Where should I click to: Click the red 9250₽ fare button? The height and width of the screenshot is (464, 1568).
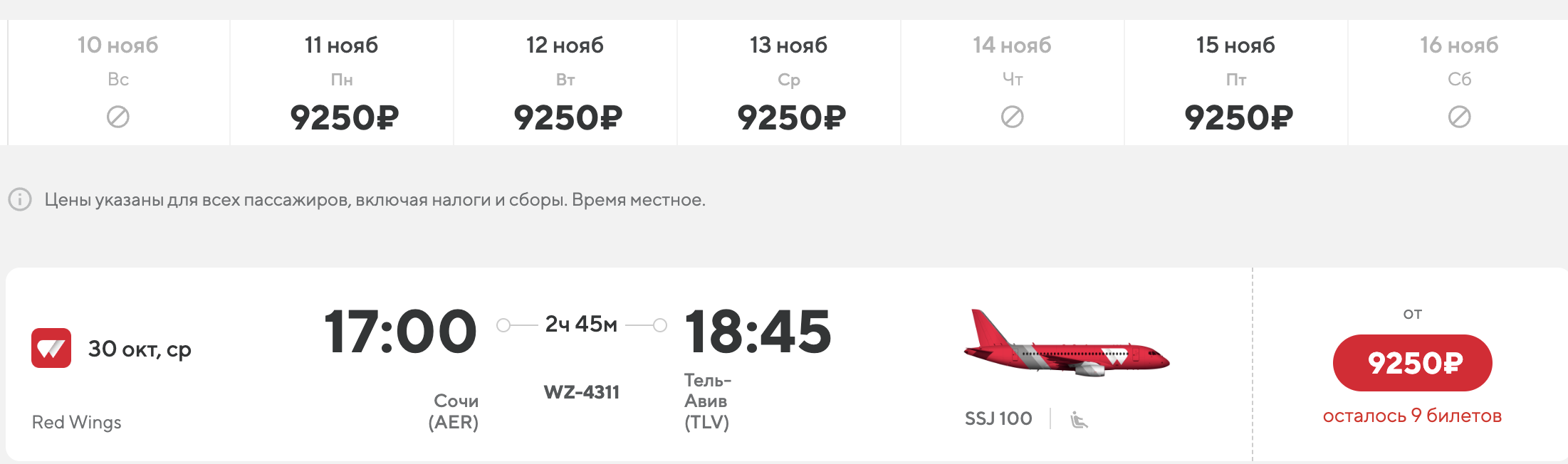(x=1413, y=363)
